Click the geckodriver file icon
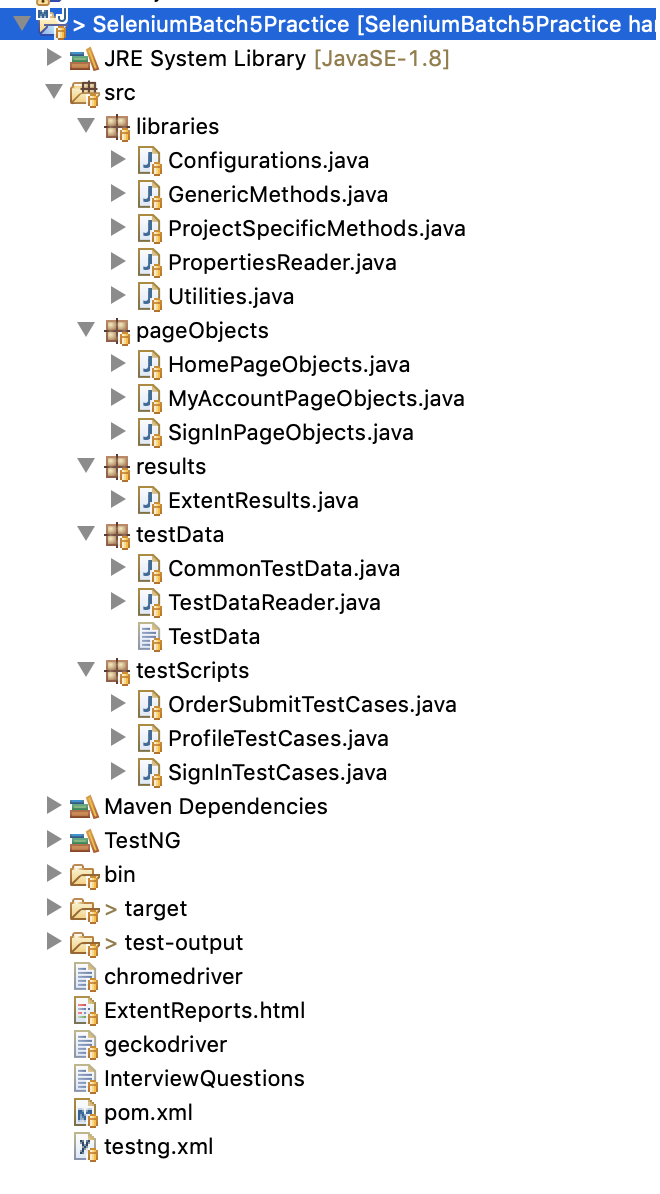The height and width of the screenshot is (1194, 660). click(x=86, y=1046)
